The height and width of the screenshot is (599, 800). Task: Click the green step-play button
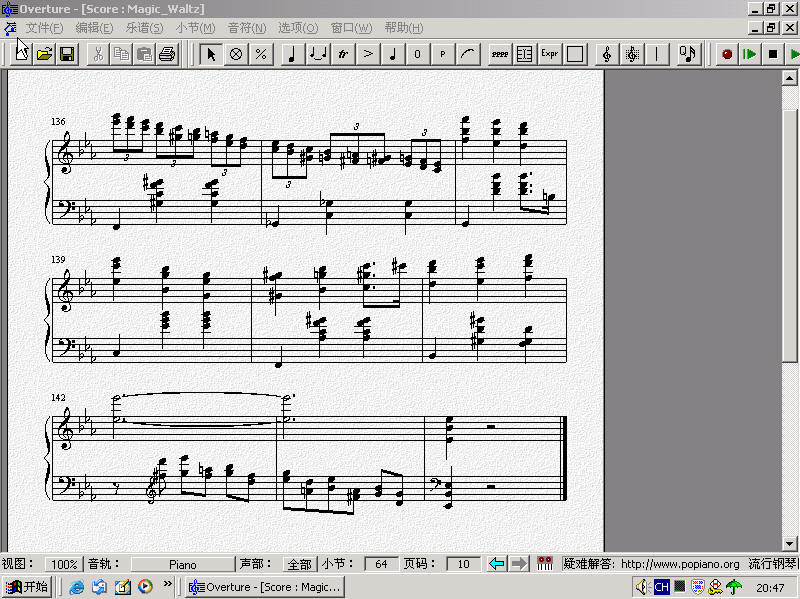point(749,54)
